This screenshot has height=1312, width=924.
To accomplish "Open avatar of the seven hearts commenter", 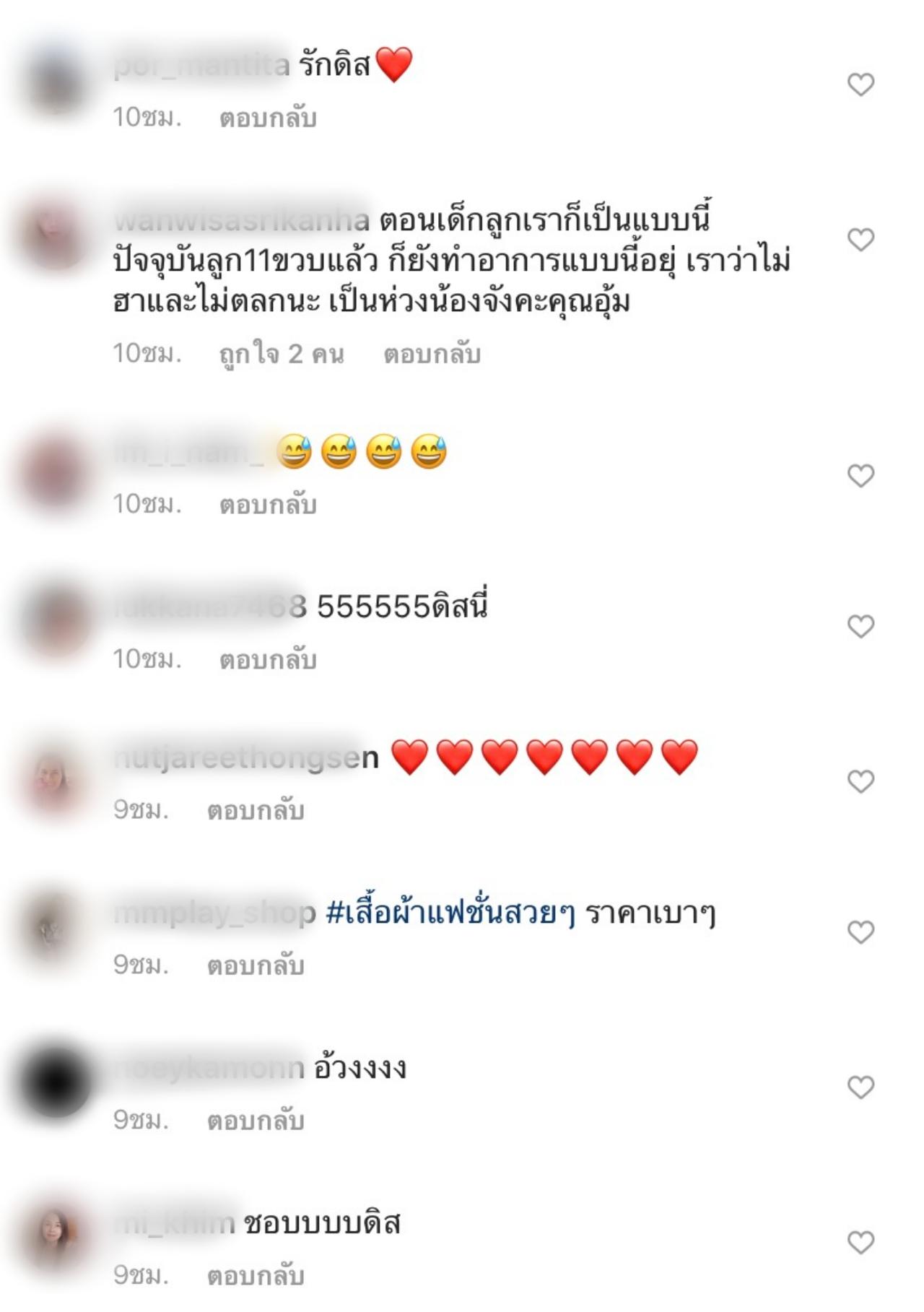I will click(56, 781).
